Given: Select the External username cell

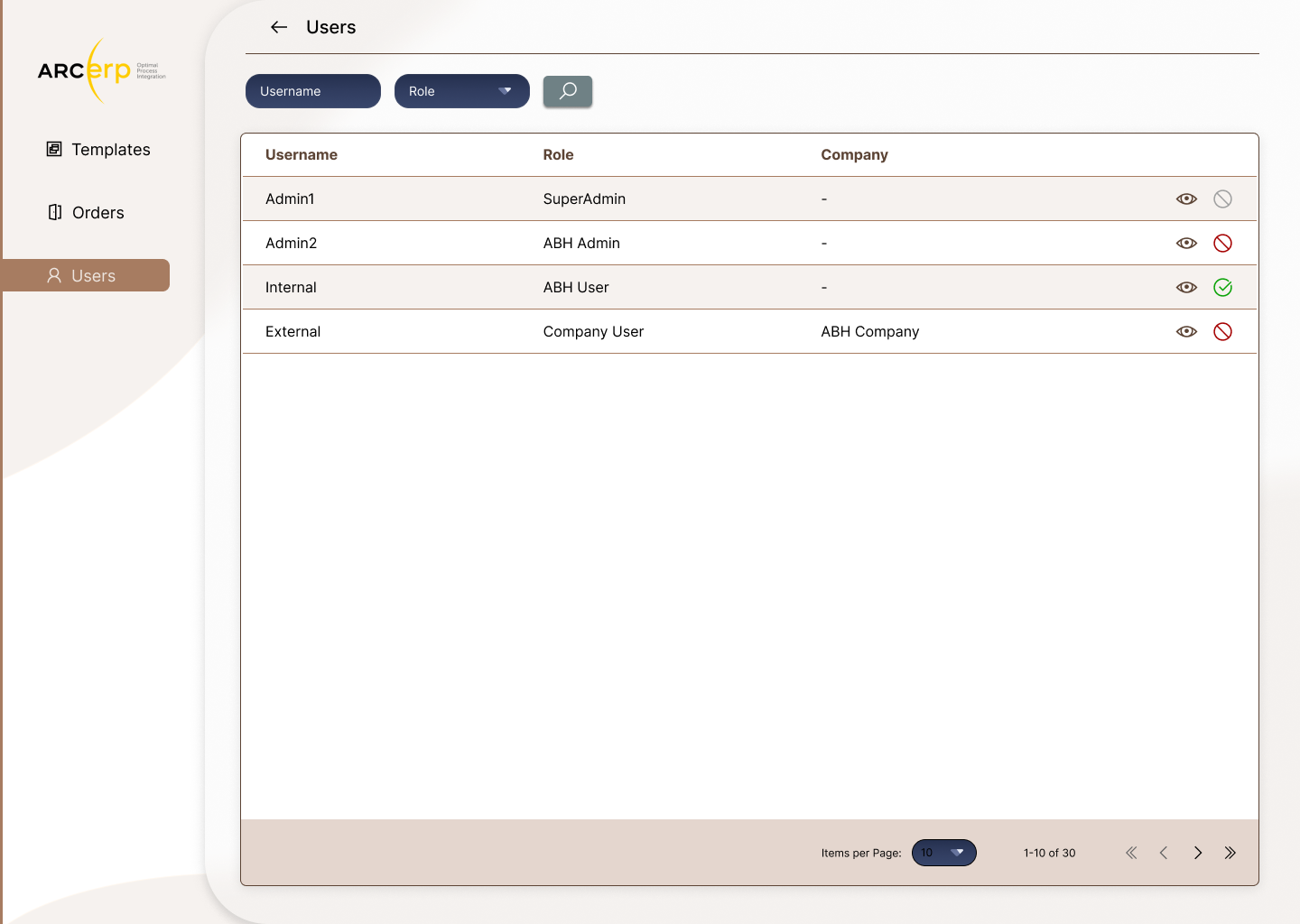Looking at the screenshot, I should [292, 331].
